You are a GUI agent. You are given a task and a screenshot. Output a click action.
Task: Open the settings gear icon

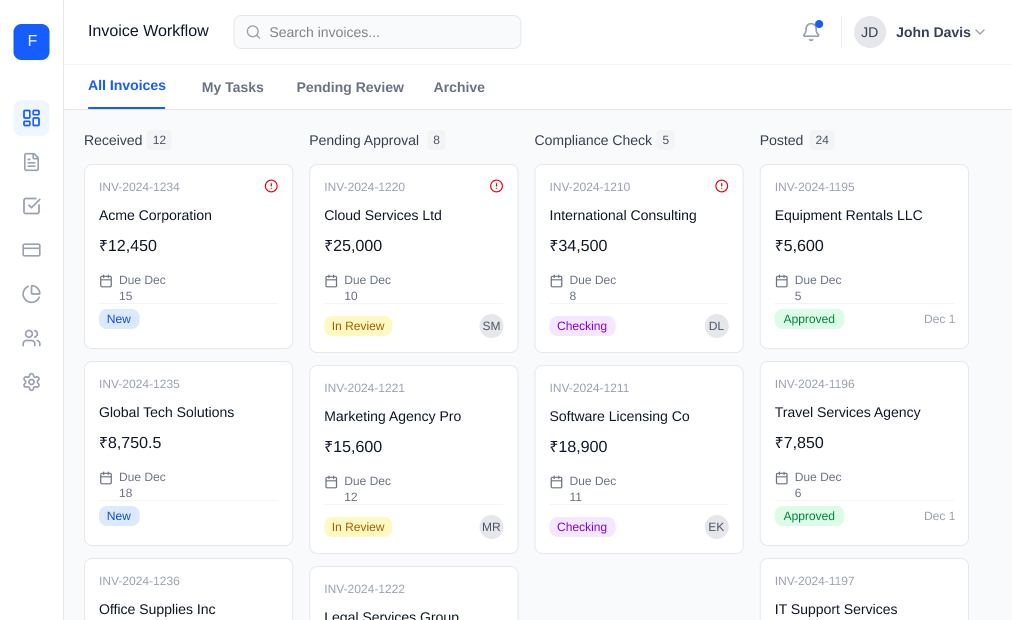pos(31,382)
